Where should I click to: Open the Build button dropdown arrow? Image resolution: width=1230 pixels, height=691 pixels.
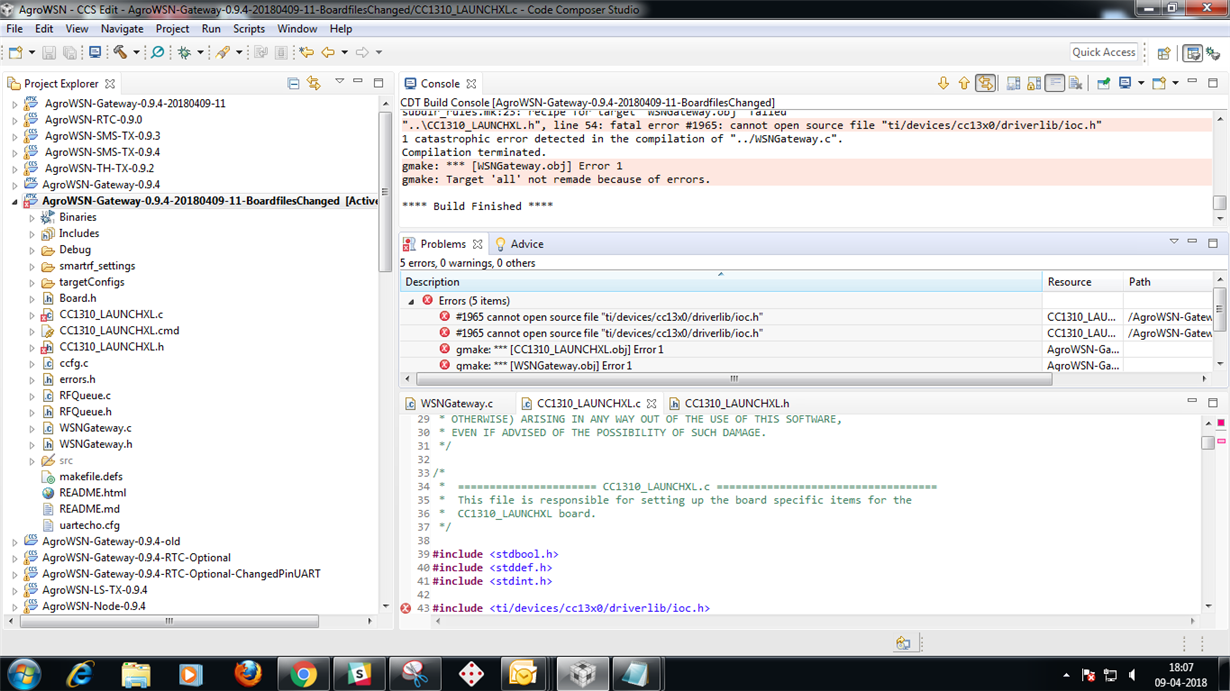coord(136,52)
